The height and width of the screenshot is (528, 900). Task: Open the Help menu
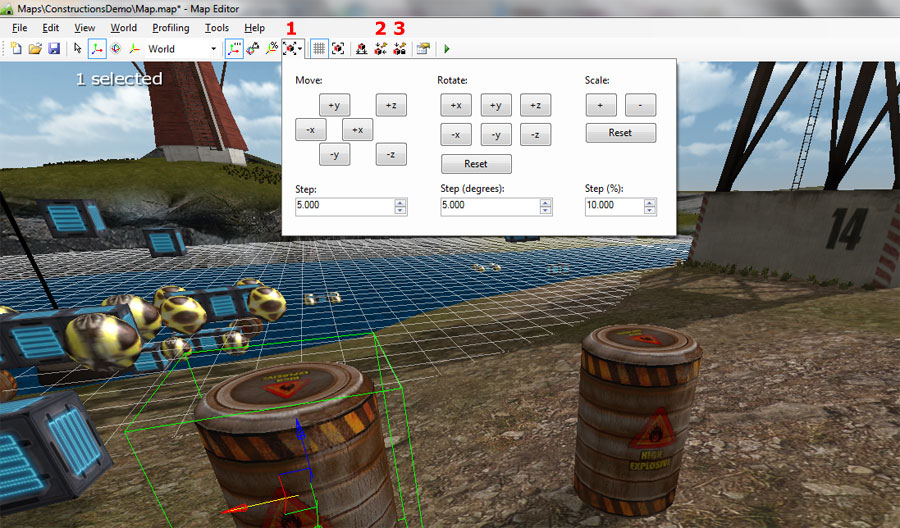pos(254,28)
